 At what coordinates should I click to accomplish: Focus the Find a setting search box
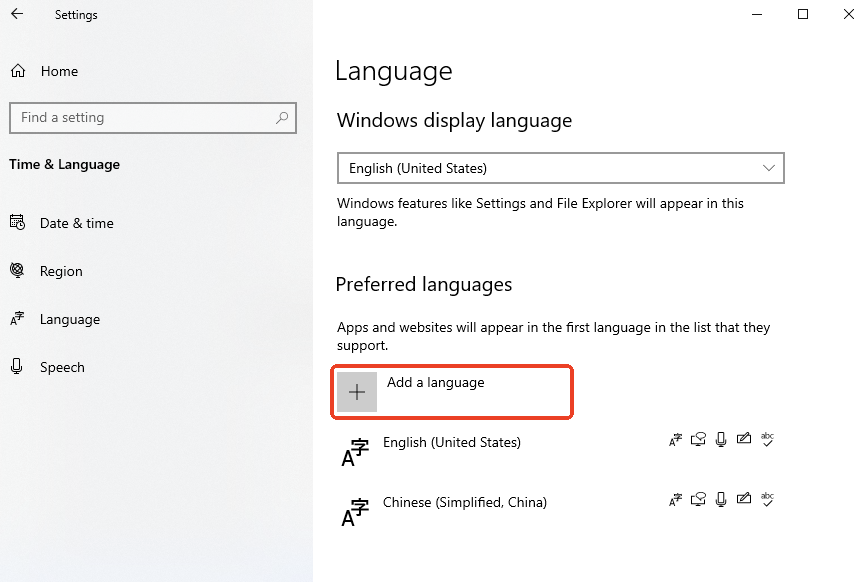pyautogui.click(x=153, y=118)
